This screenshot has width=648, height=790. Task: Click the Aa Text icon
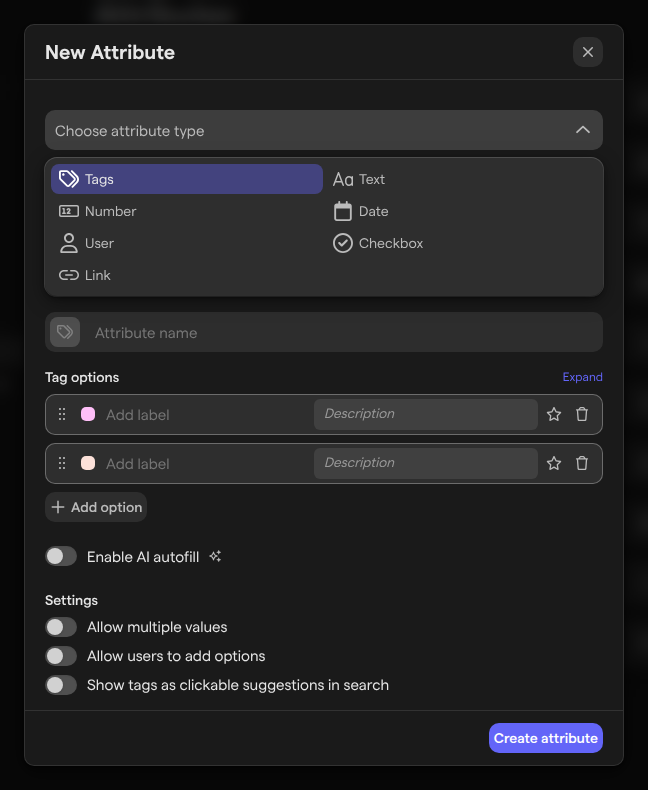(343, 179)
